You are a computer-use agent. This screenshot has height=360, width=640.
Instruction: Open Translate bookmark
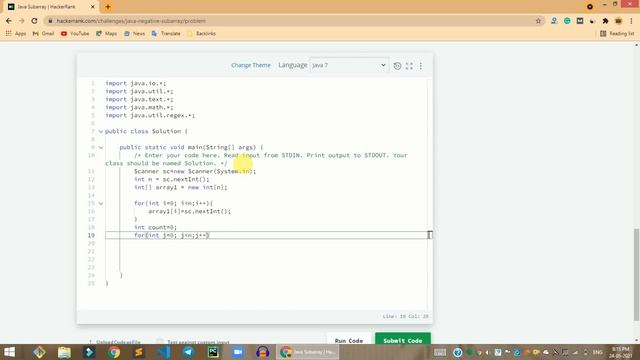166,33
